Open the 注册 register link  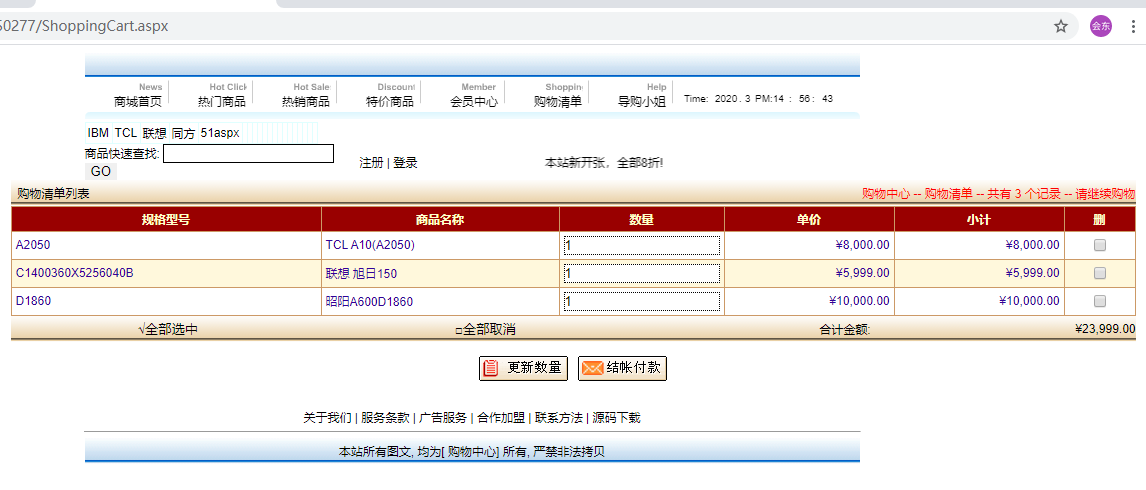pyautogui.click(x=371, y=162)
